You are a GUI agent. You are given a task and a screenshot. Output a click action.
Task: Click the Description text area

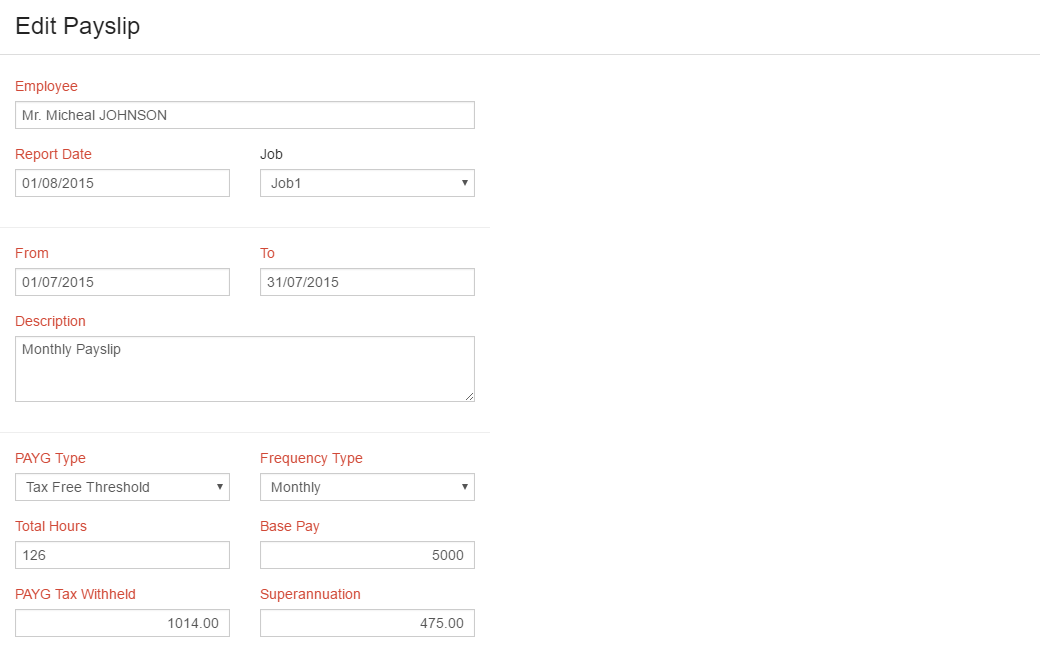[x=244, y=368]
